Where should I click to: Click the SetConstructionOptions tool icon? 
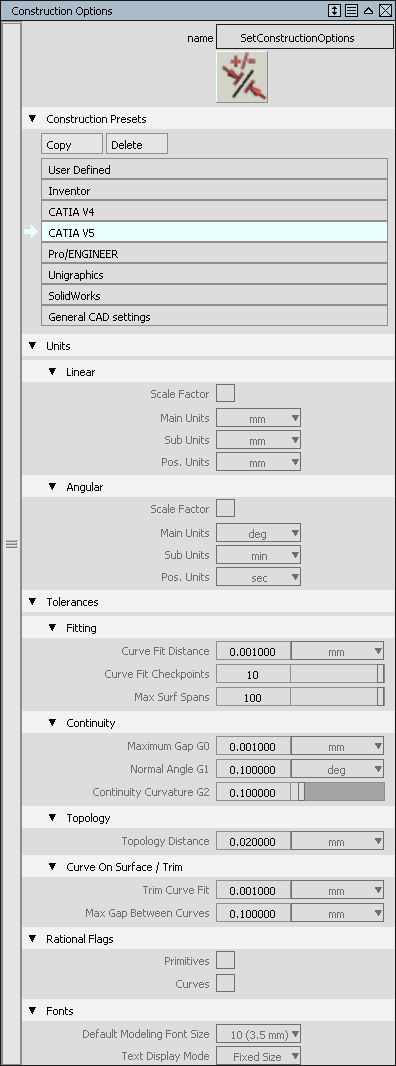pos(242,77)
